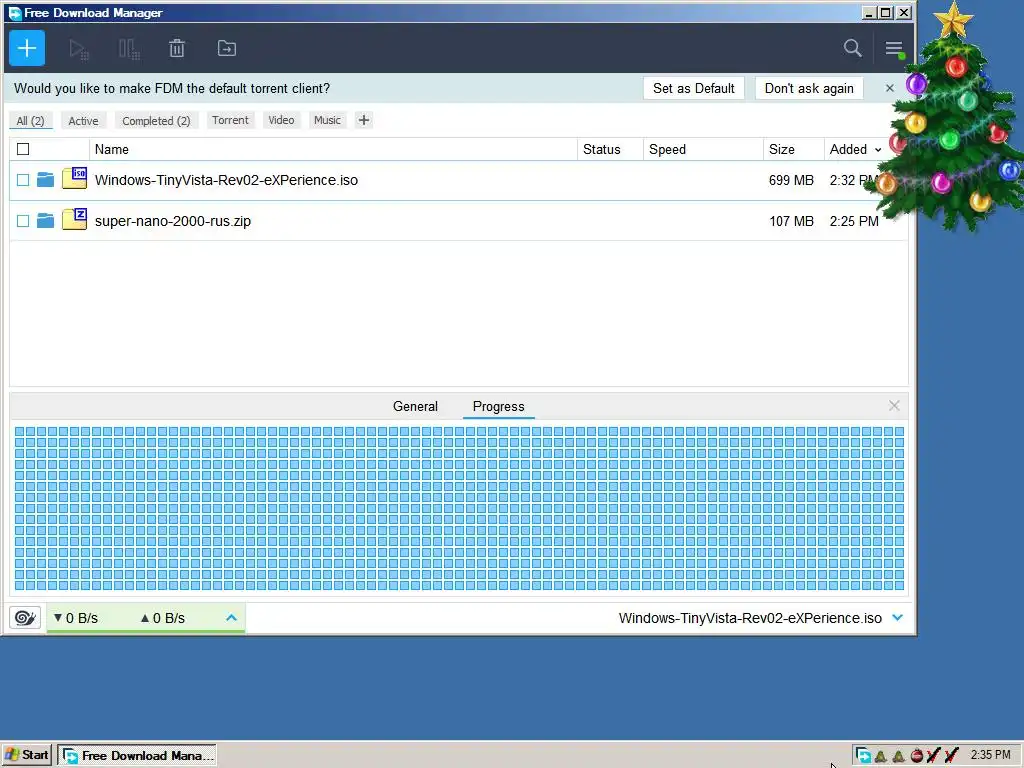Click the banner question about default torrent client
The height and width of the screenshot is (768, 1024).
[x=172, y=88]
